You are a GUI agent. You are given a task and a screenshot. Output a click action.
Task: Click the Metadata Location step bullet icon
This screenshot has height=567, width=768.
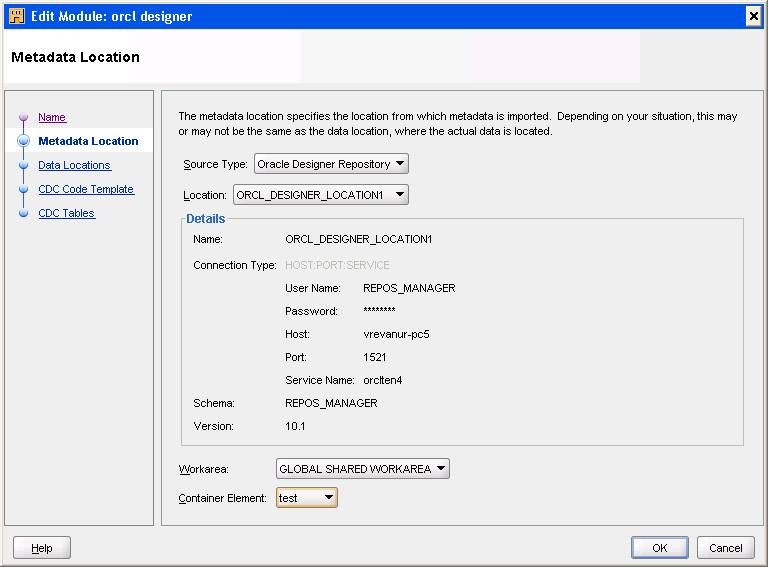coord(23,142)
